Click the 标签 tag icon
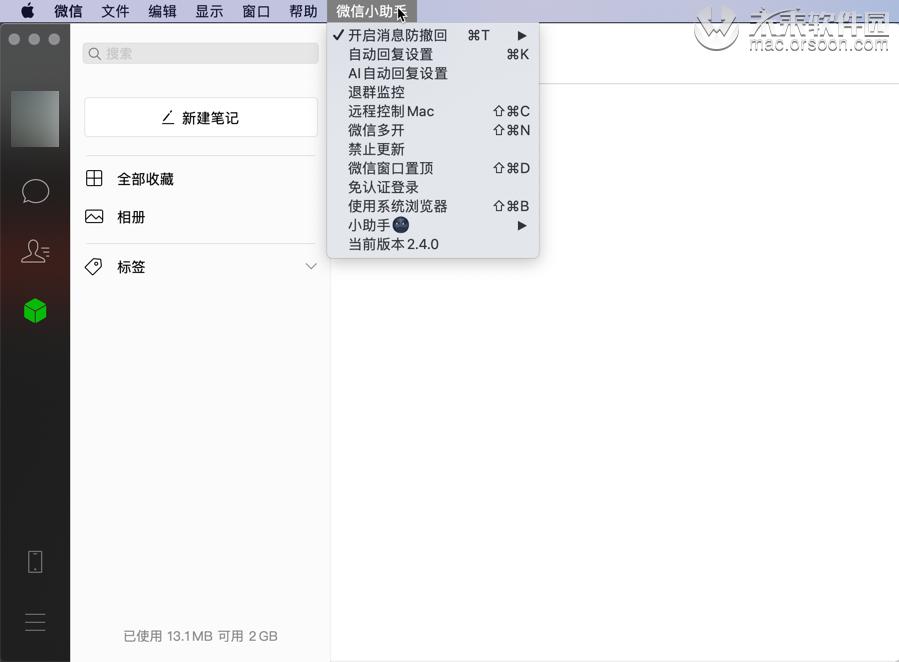Screen dimensions: 899x662 pos(94,266)
